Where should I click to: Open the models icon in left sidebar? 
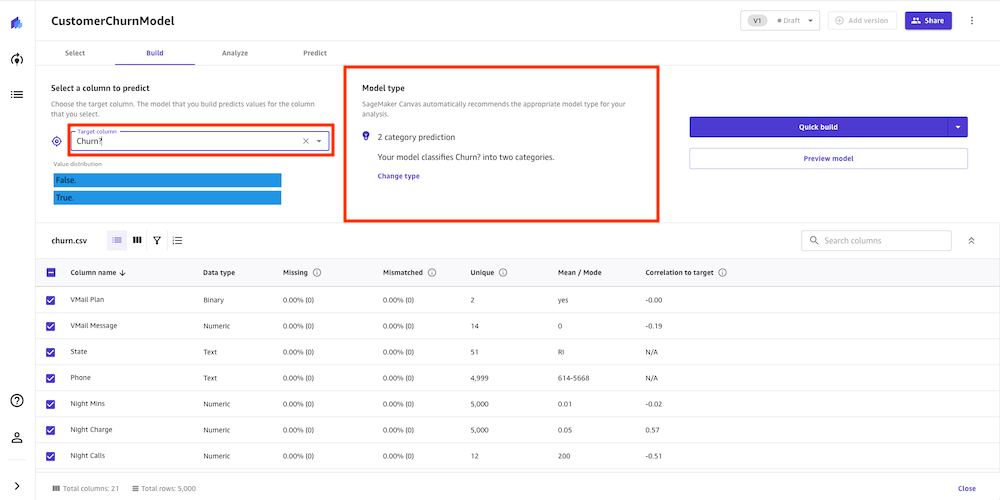coord(17,59)
